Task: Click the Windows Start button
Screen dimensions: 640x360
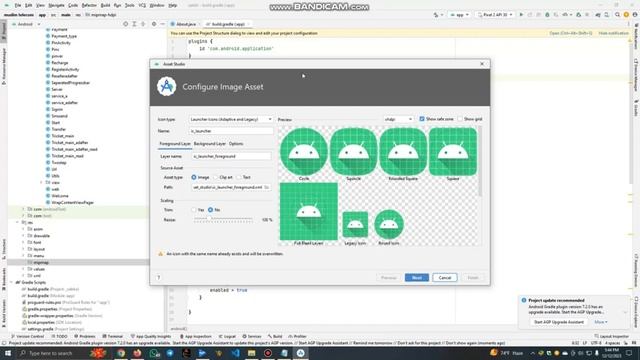Action: pos(7,353)
